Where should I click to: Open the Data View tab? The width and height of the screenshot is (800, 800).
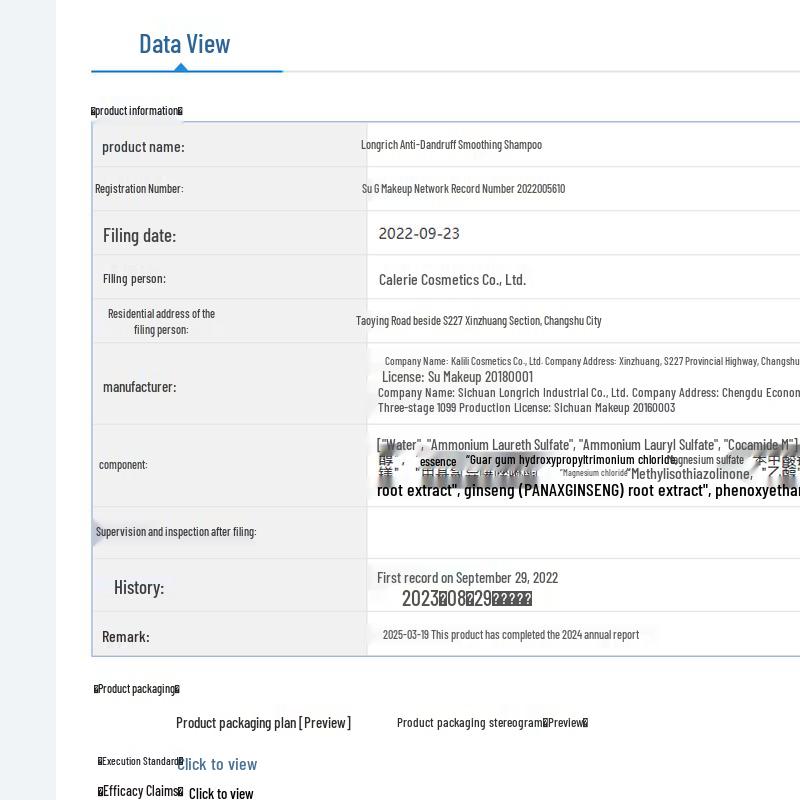pos(185,44)
